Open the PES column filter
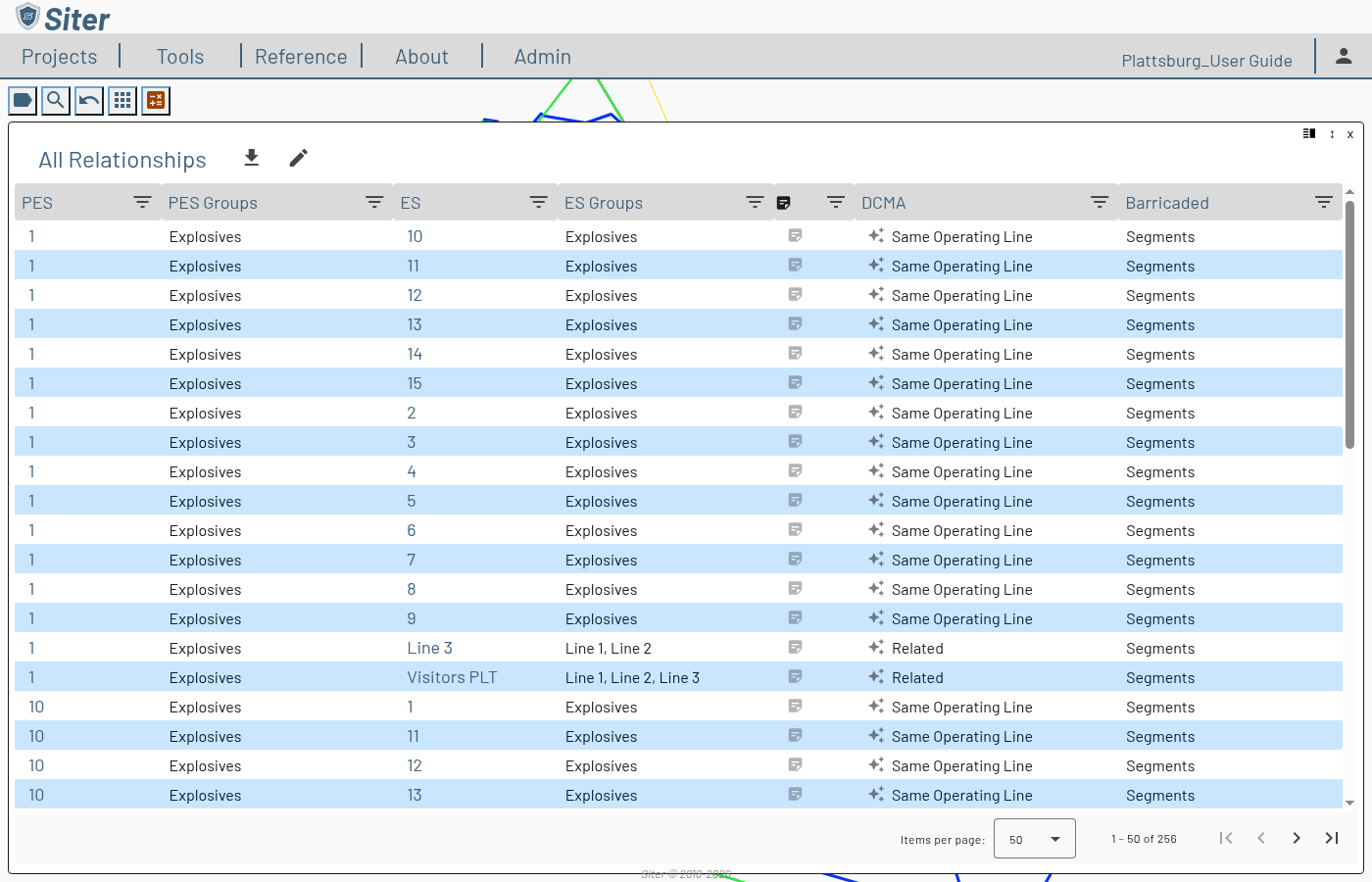Viewport: 1372px width, 882px height. click(x=142, y=202)
